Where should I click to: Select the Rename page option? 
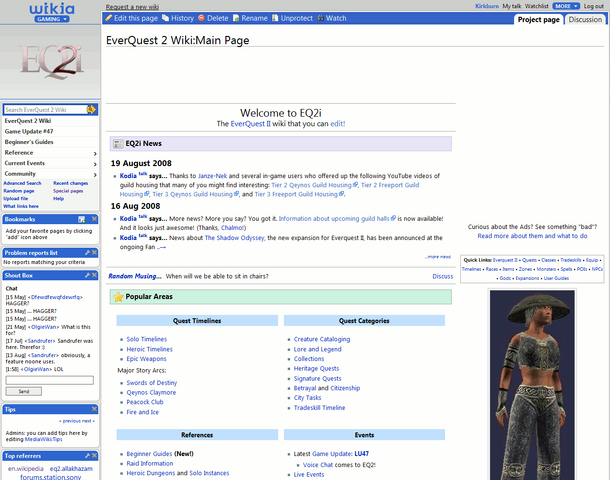(250, 18)
